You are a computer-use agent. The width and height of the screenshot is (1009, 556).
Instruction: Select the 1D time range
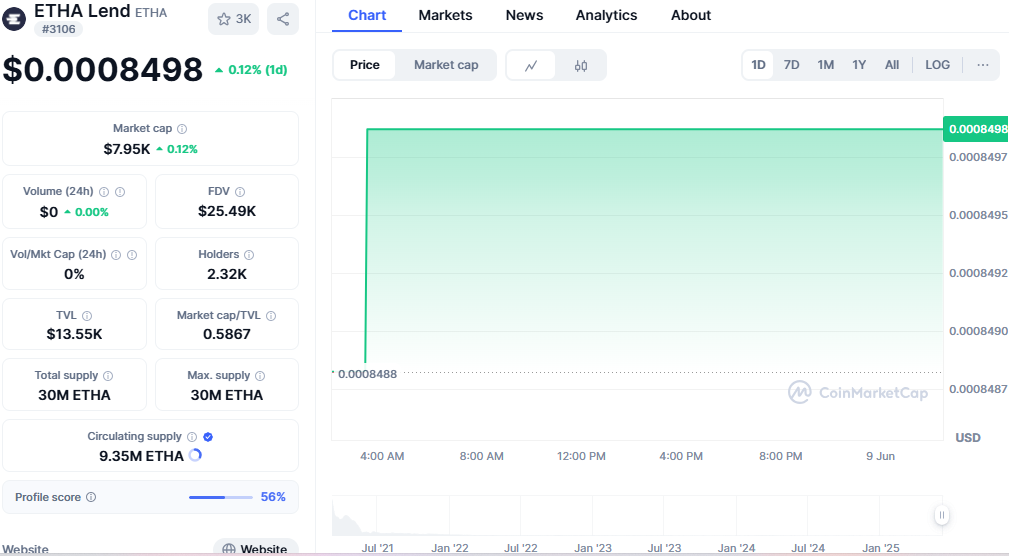point(759,65)
